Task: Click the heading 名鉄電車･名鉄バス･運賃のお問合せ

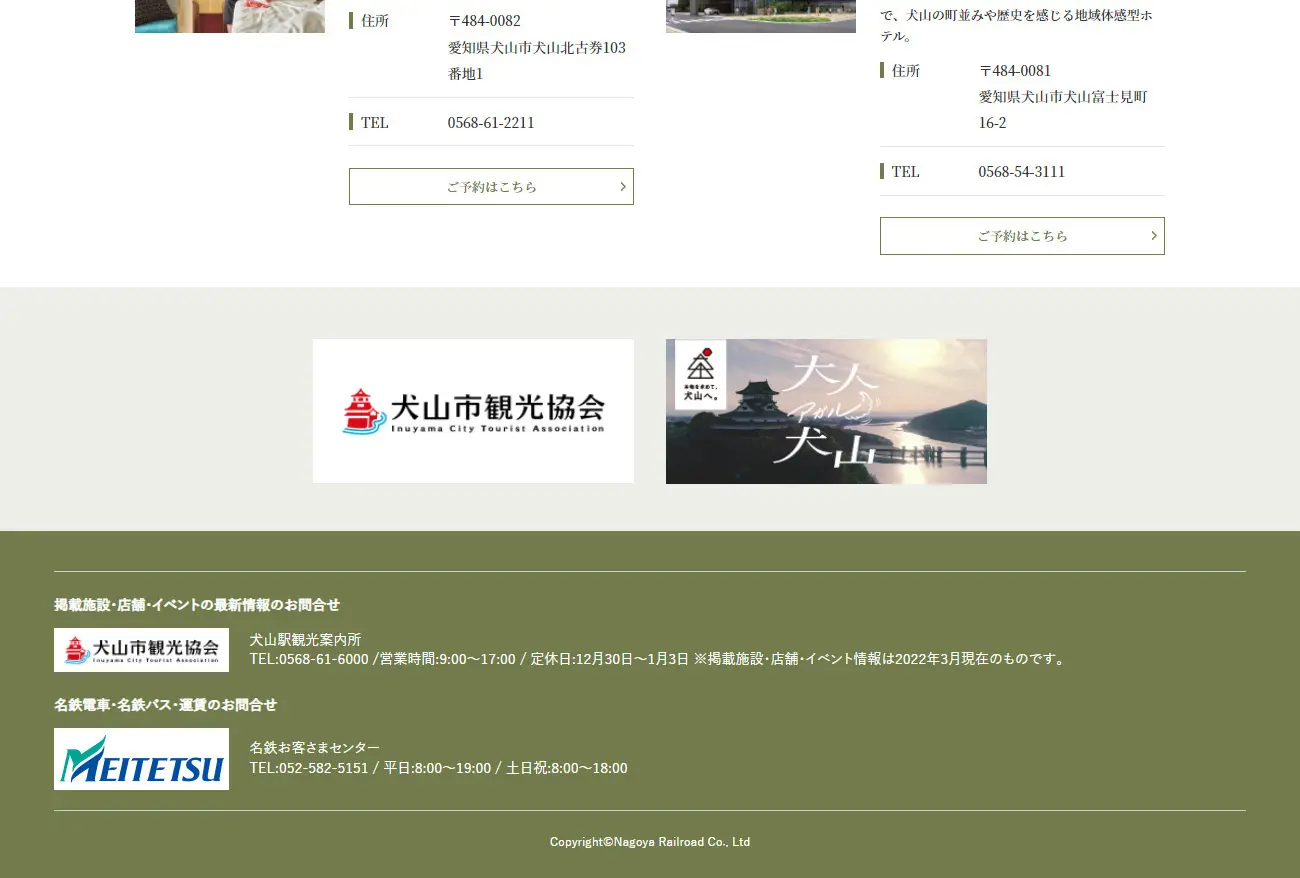Action: pos(166,705)
